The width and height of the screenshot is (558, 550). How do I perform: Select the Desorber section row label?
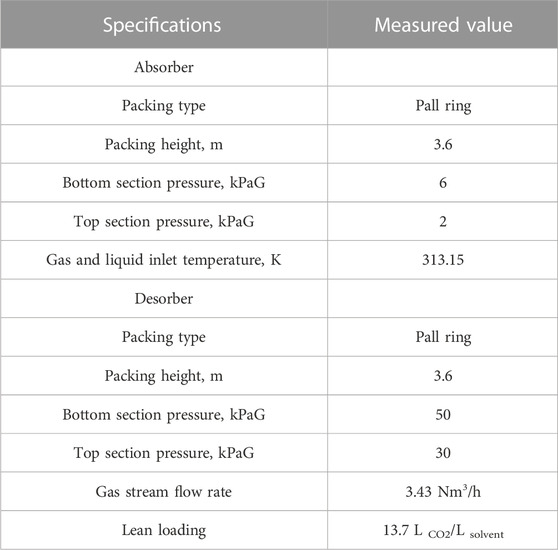click(164, 298)
